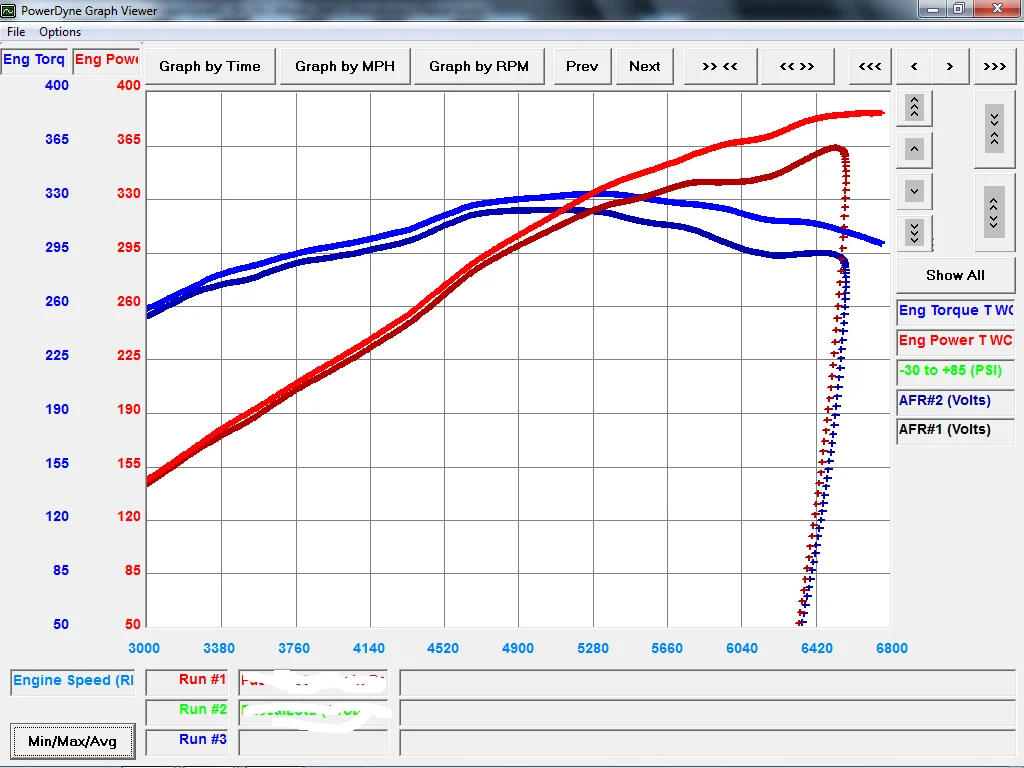Open the Options menu

click(60, 32)
